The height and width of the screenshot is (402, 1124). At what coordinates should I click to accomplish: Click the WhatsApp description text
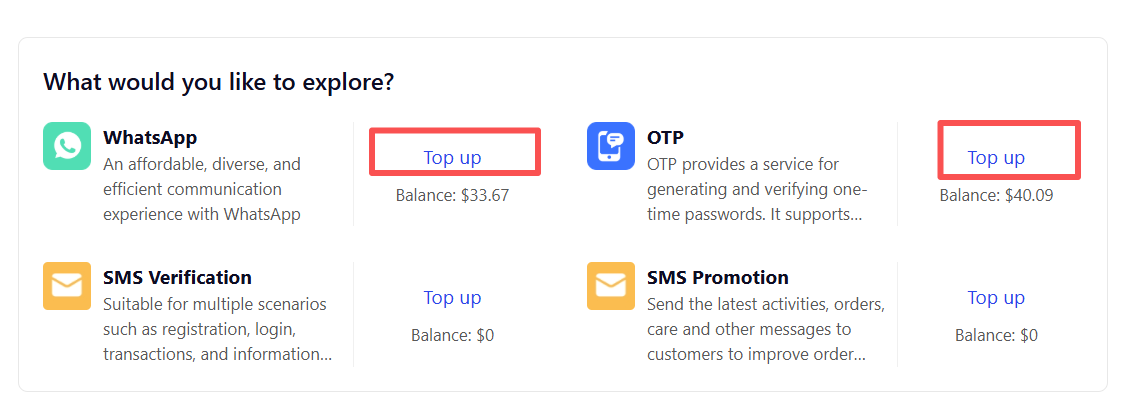[203, 189]
